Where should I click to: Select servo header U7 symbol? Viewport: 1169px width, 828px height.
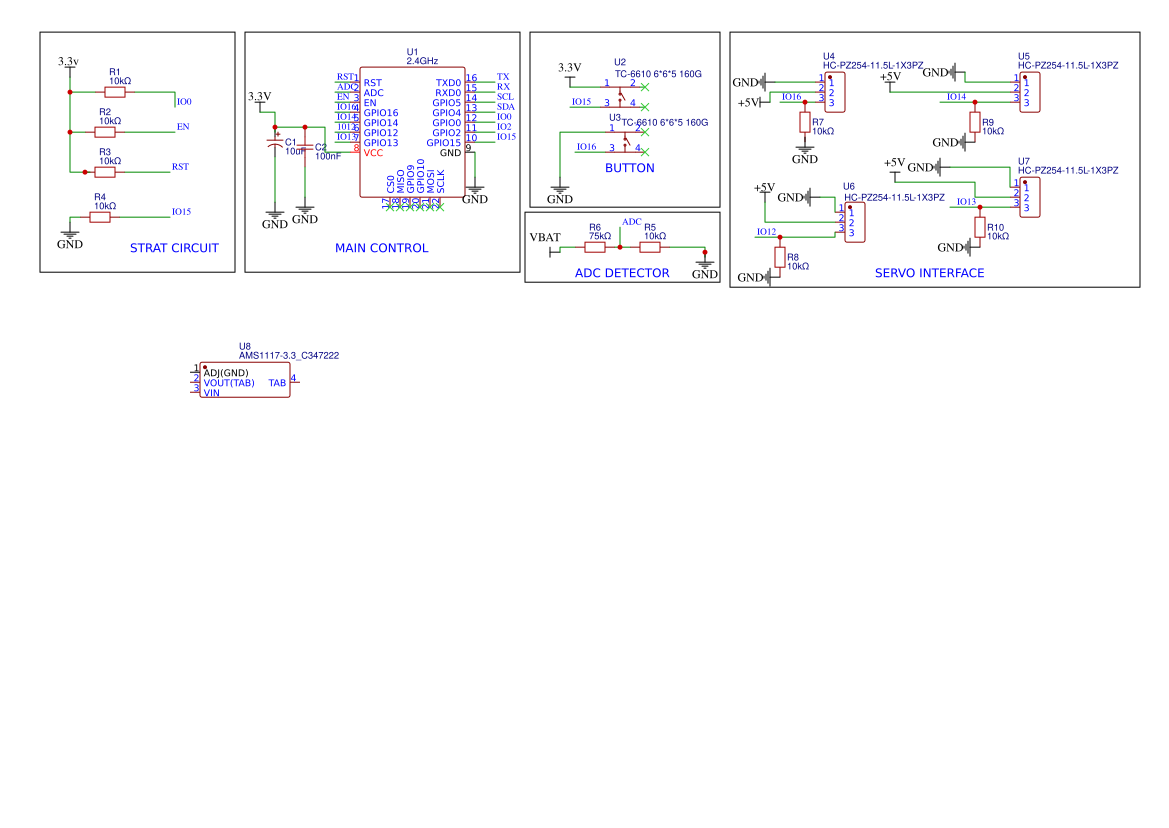pyautogui.click(x=1030, y=197)
